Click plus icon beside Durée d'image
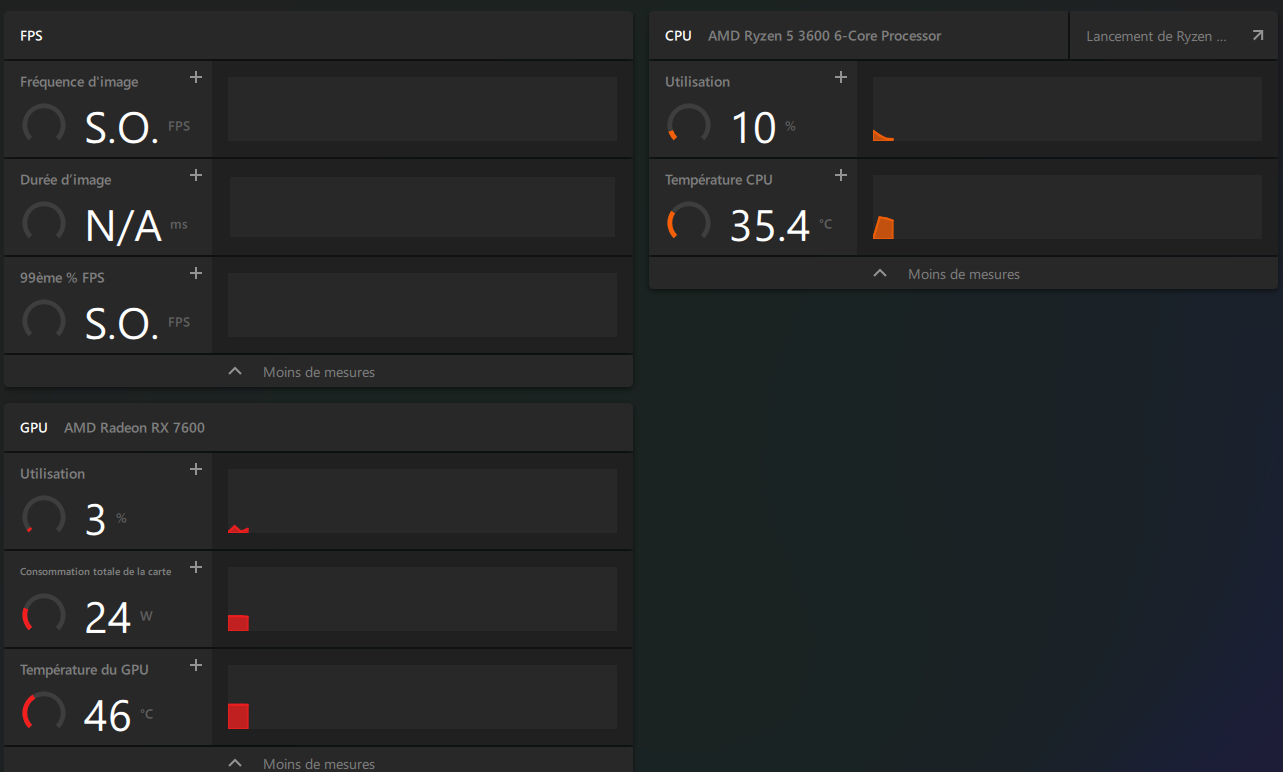Viewport: 1283px width, 772px height. (196, 175)
